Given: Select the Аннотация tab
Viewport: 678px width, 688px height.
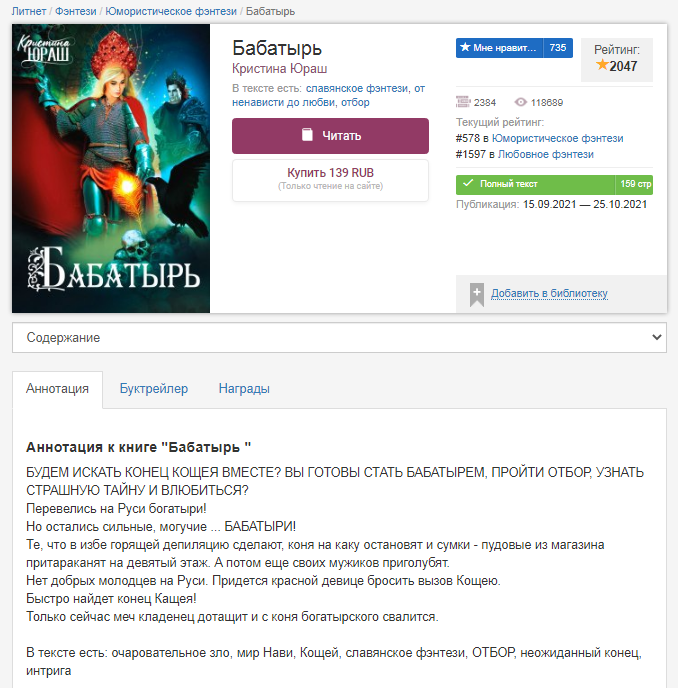Looking at the screenshot, I should (57, 389).
